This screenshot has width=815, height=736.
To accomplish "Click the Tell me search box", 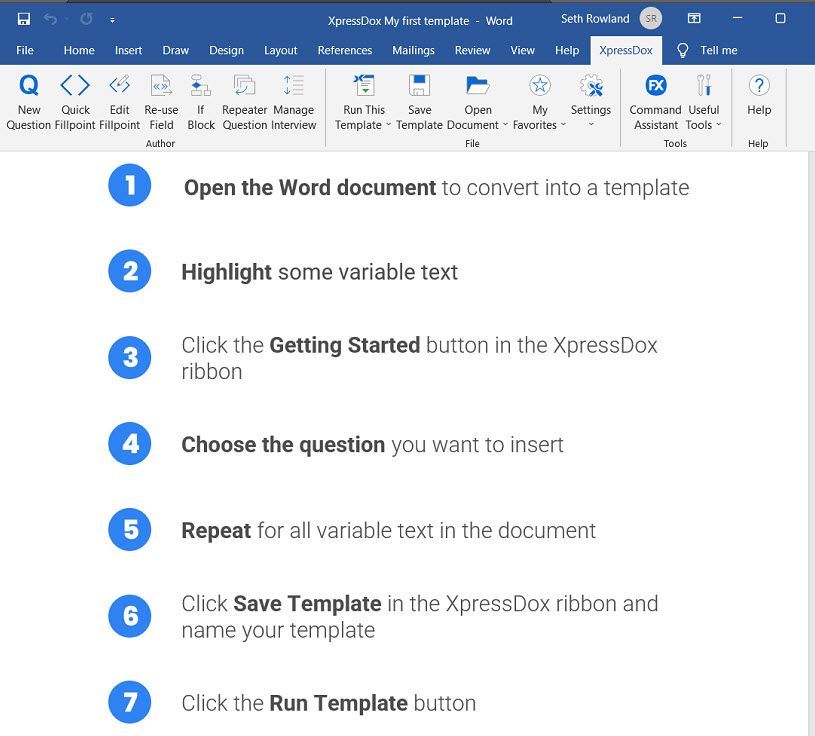I will [718, 50].
